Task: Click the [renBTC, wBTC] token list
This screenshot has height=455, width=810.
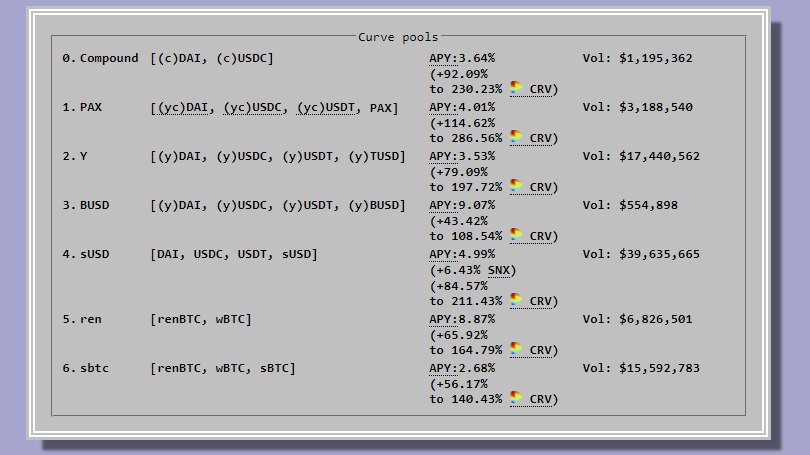Action: tap(201, 319)
